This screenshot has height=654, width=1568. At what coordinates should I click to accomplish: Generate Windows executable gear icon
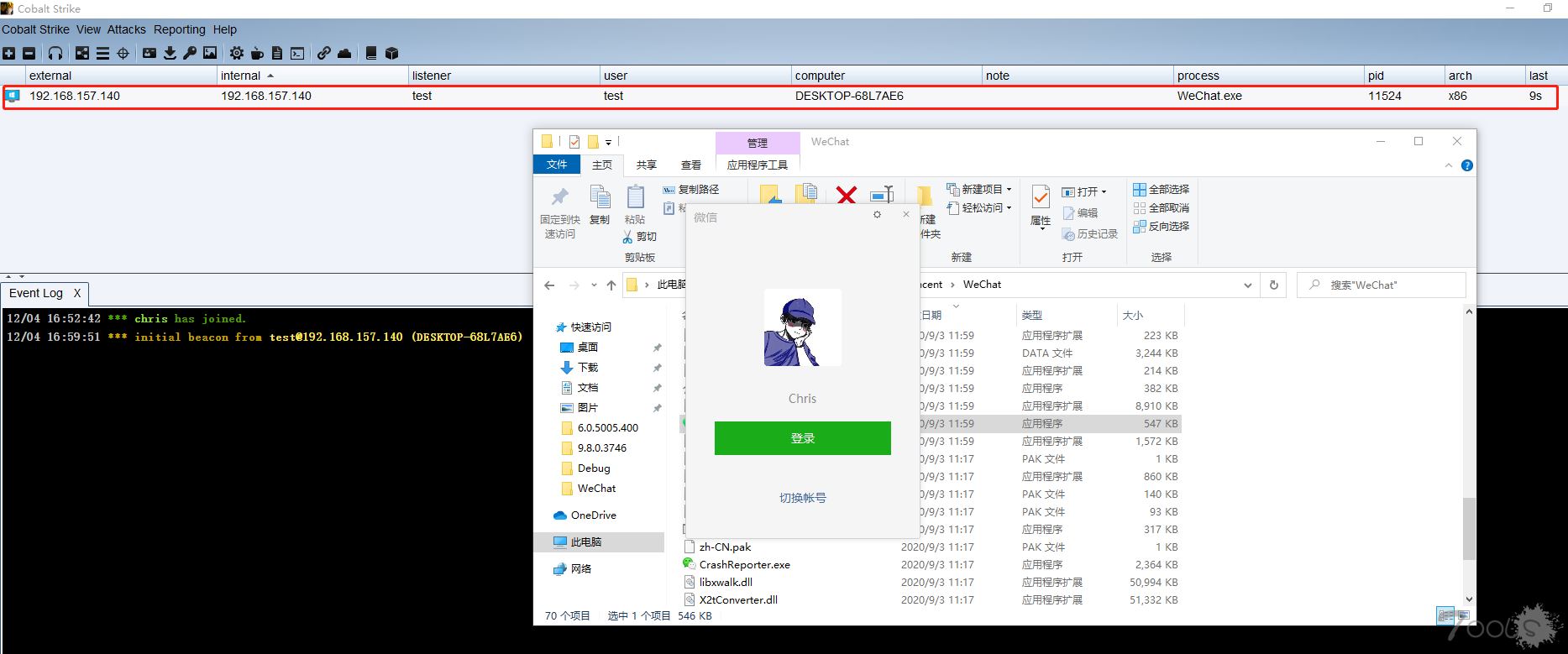[237, 53]
